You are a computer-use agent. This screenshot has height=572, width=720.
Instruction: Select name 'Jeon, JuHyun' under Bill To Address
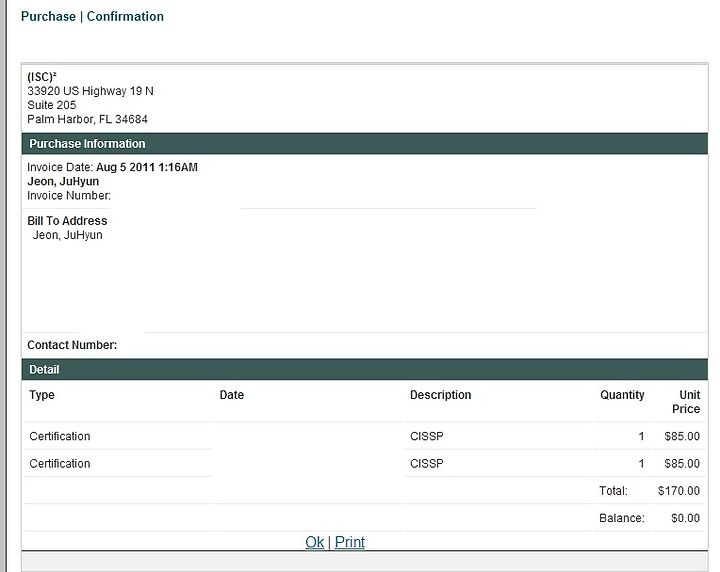(68, 235)
